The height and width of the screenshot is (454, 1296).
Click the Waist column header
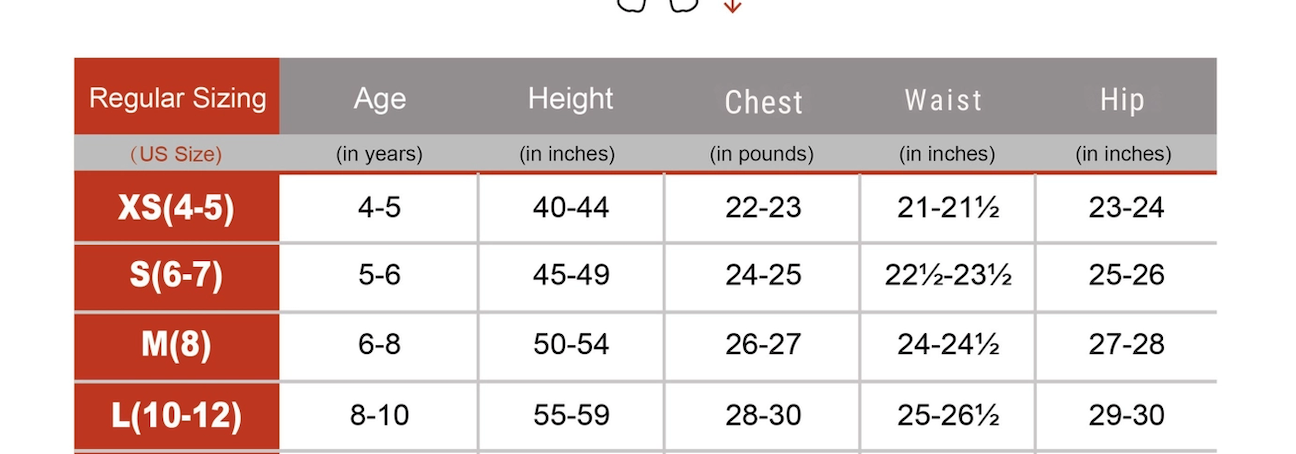click(944, 100)
